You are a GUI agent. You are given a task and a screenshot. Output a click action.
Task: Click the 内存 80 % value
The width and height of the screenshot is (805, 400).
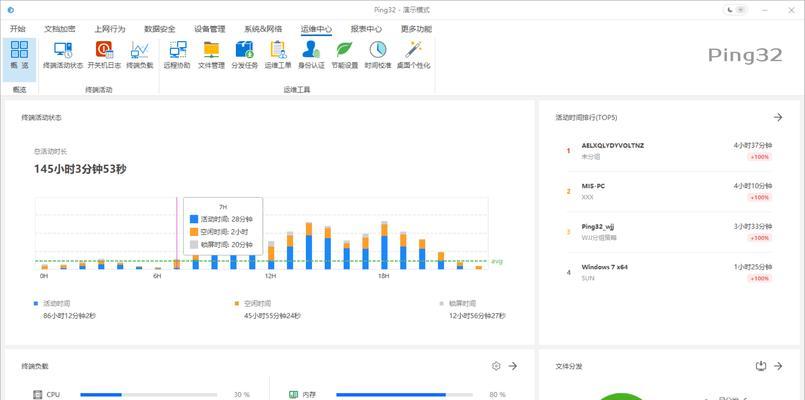(497, 395)
